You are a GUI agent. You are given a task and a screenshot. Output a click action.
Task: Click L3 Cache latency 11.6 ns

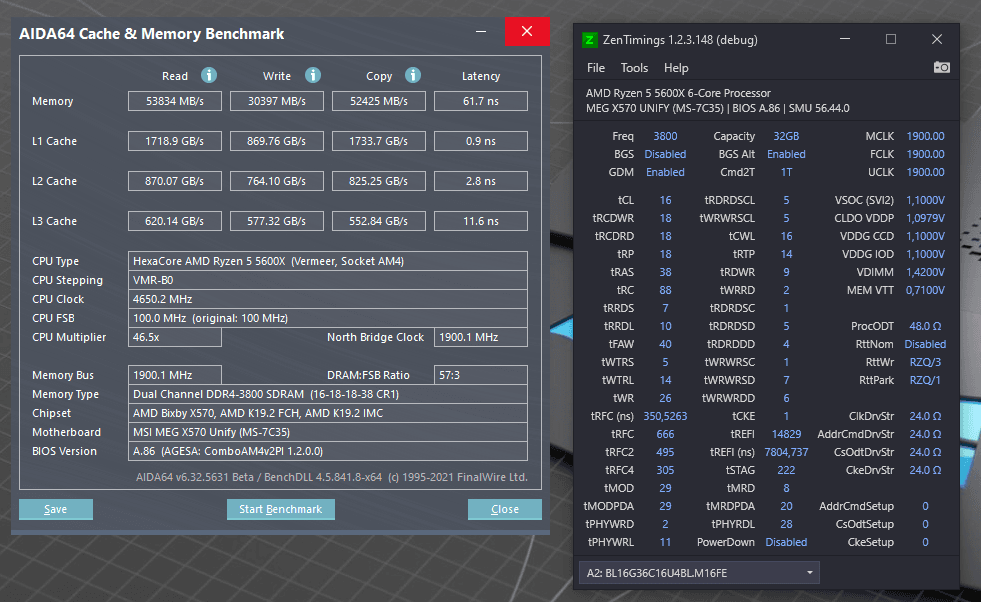tap(481, 222)
